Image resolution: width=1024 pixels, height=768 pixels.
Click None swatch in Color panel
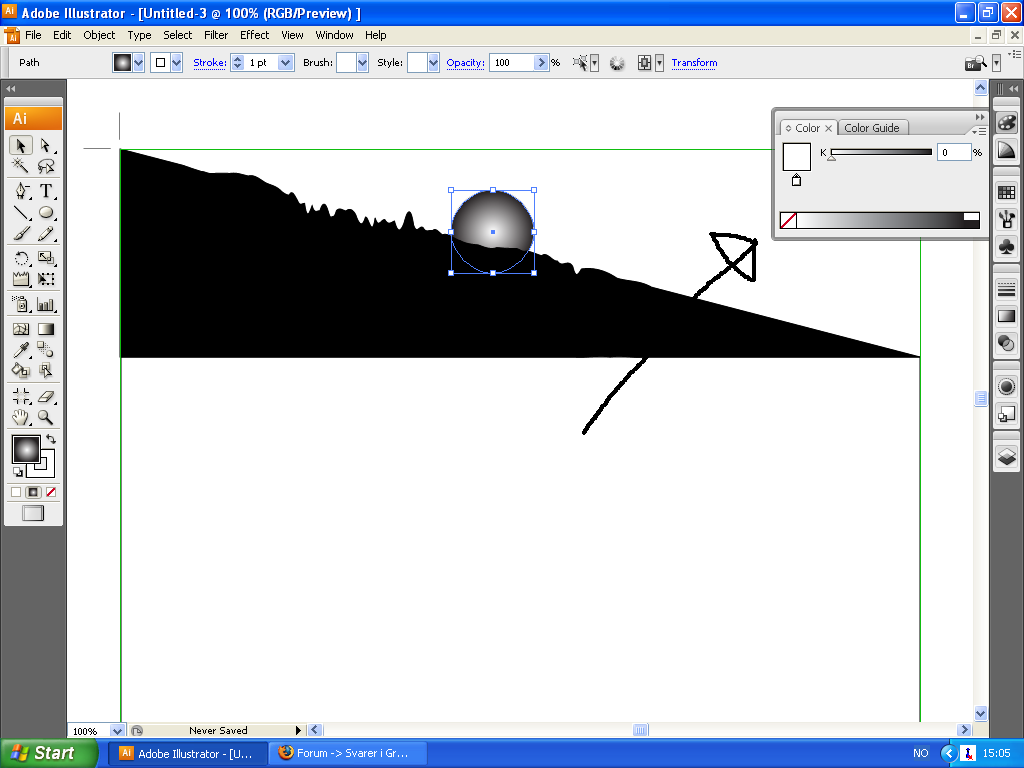(788, 220)
